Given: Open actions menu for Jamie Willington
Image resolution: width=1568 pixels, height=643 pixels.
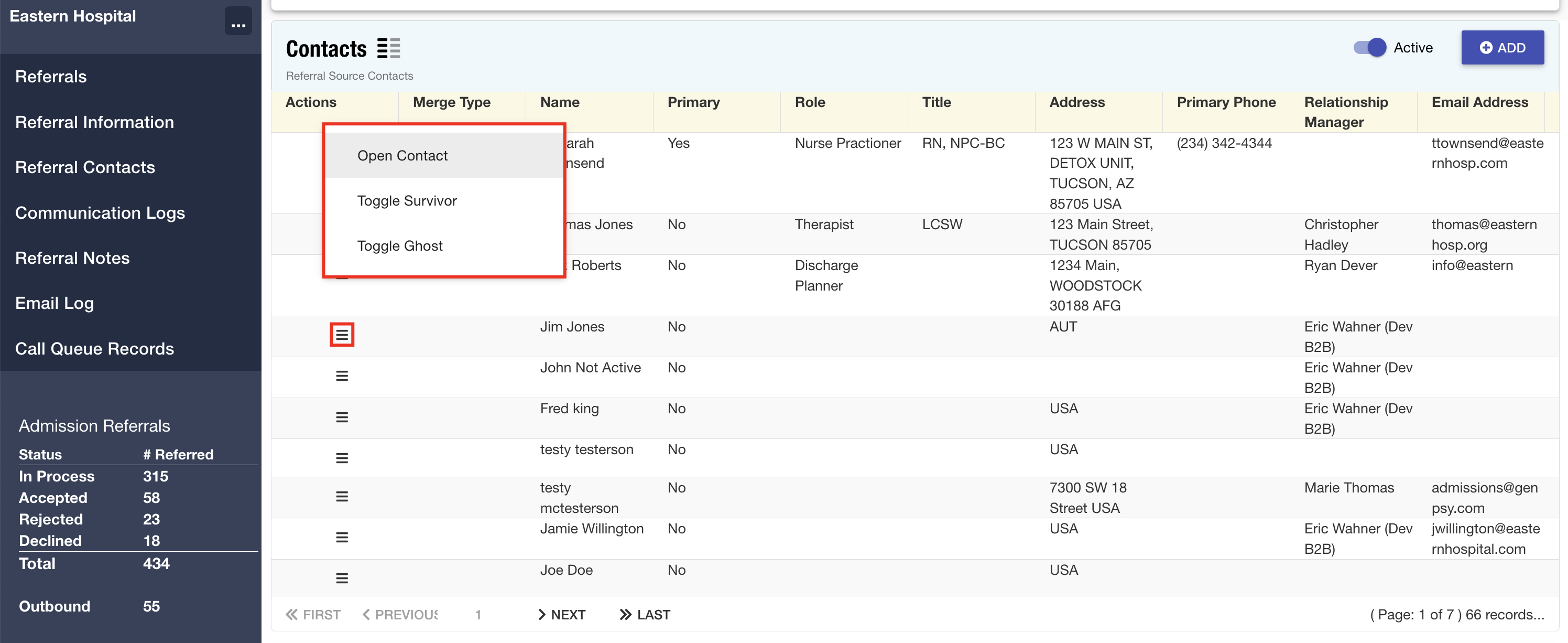Looking at the screenshot, I should pyautogui.click(x=342, y=538).
